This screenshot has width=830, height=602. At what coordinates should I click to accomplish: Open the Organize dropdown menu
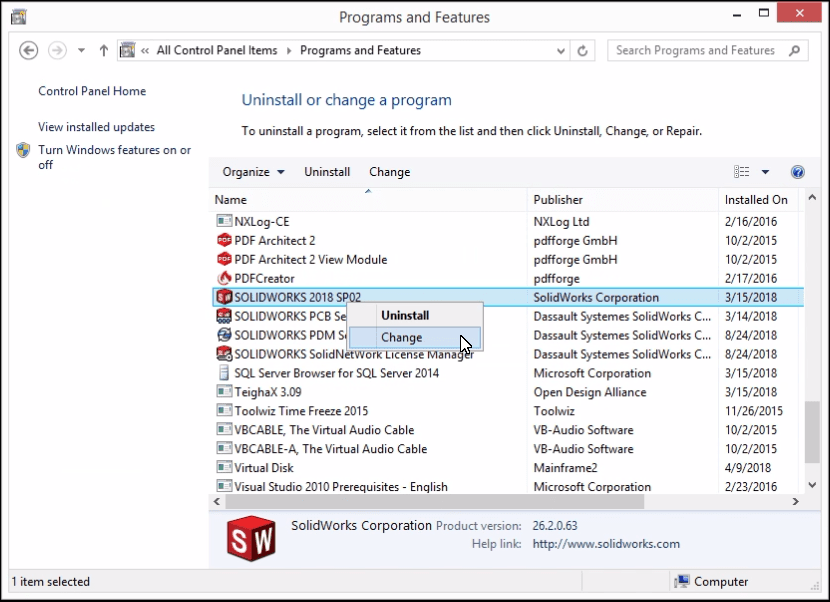[253, 172]
